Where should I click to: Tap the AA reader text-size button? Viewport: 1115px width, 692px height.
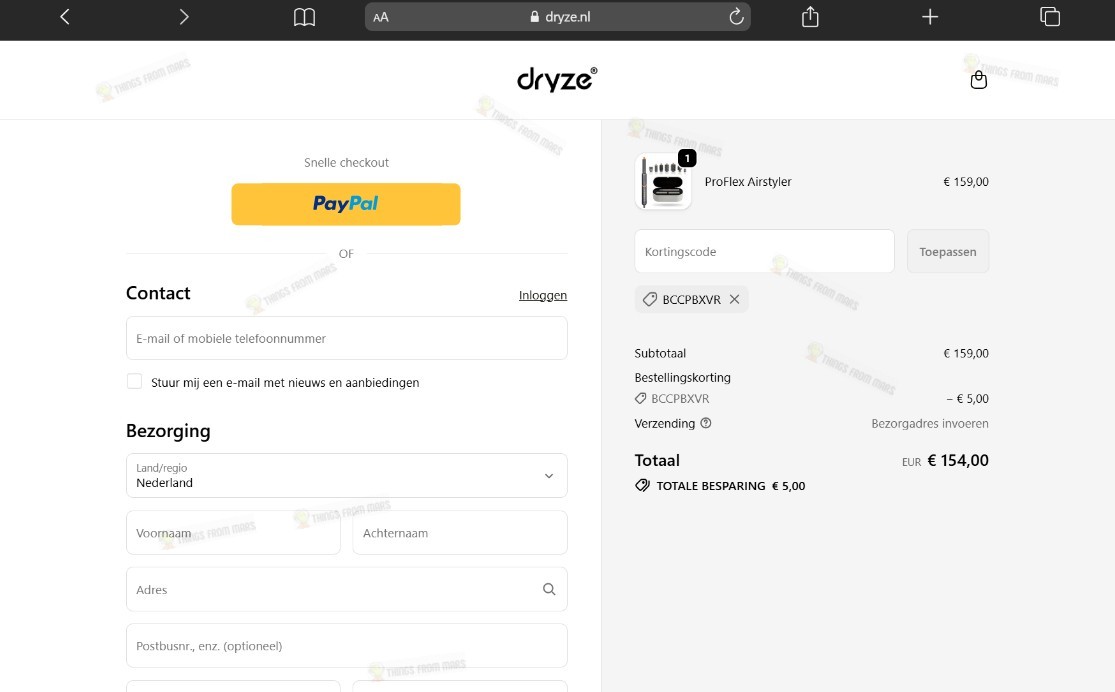[381, 17]
